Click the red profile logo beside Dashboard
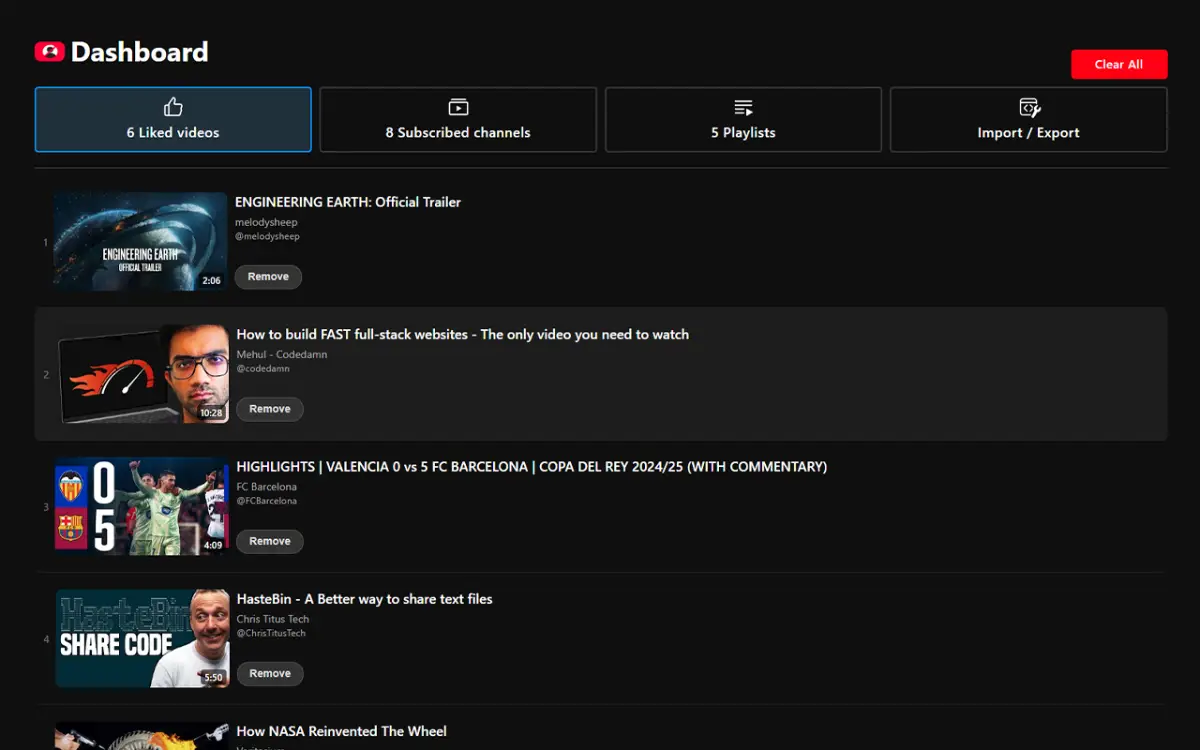Viewport: 1200px width, 750px height. tap(49, 51)
